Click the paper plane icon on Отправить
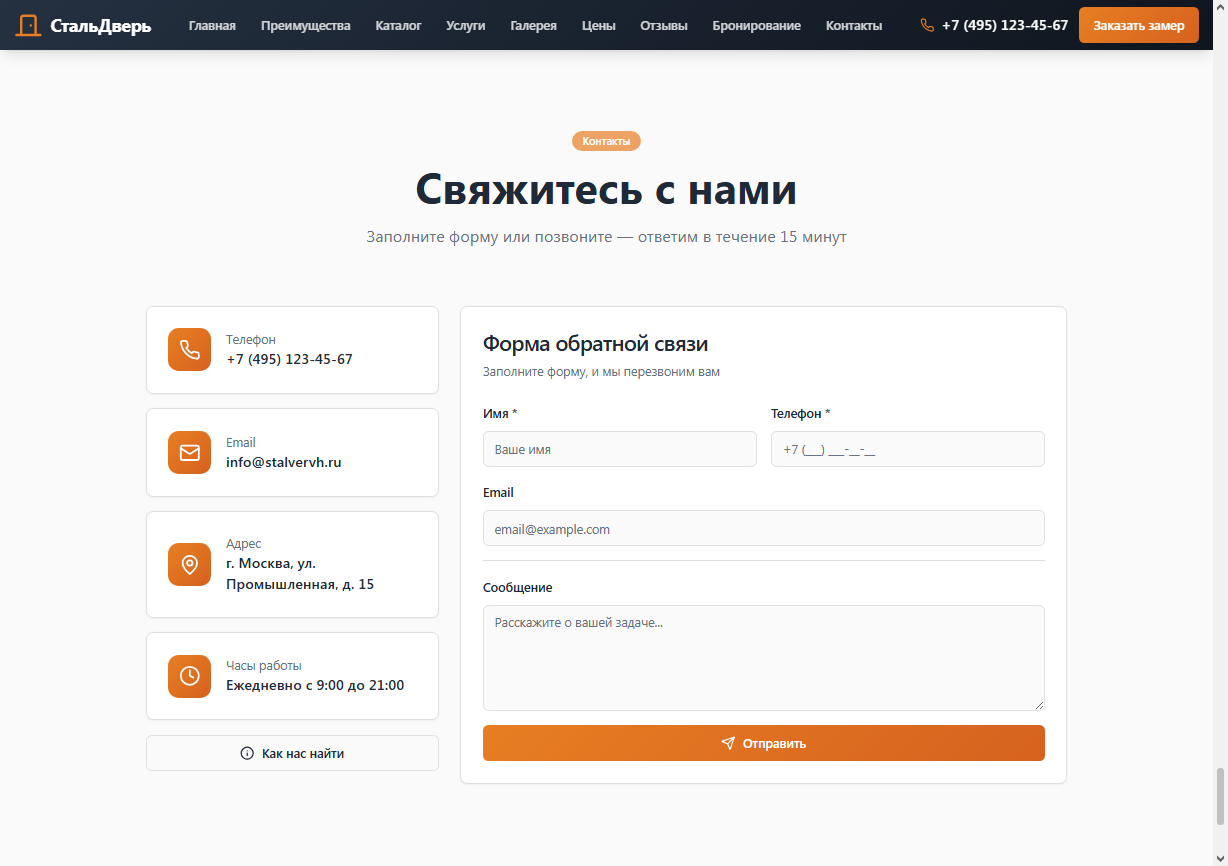The width and height of the screenshot is (1228, 866). [x=728, y=743]
